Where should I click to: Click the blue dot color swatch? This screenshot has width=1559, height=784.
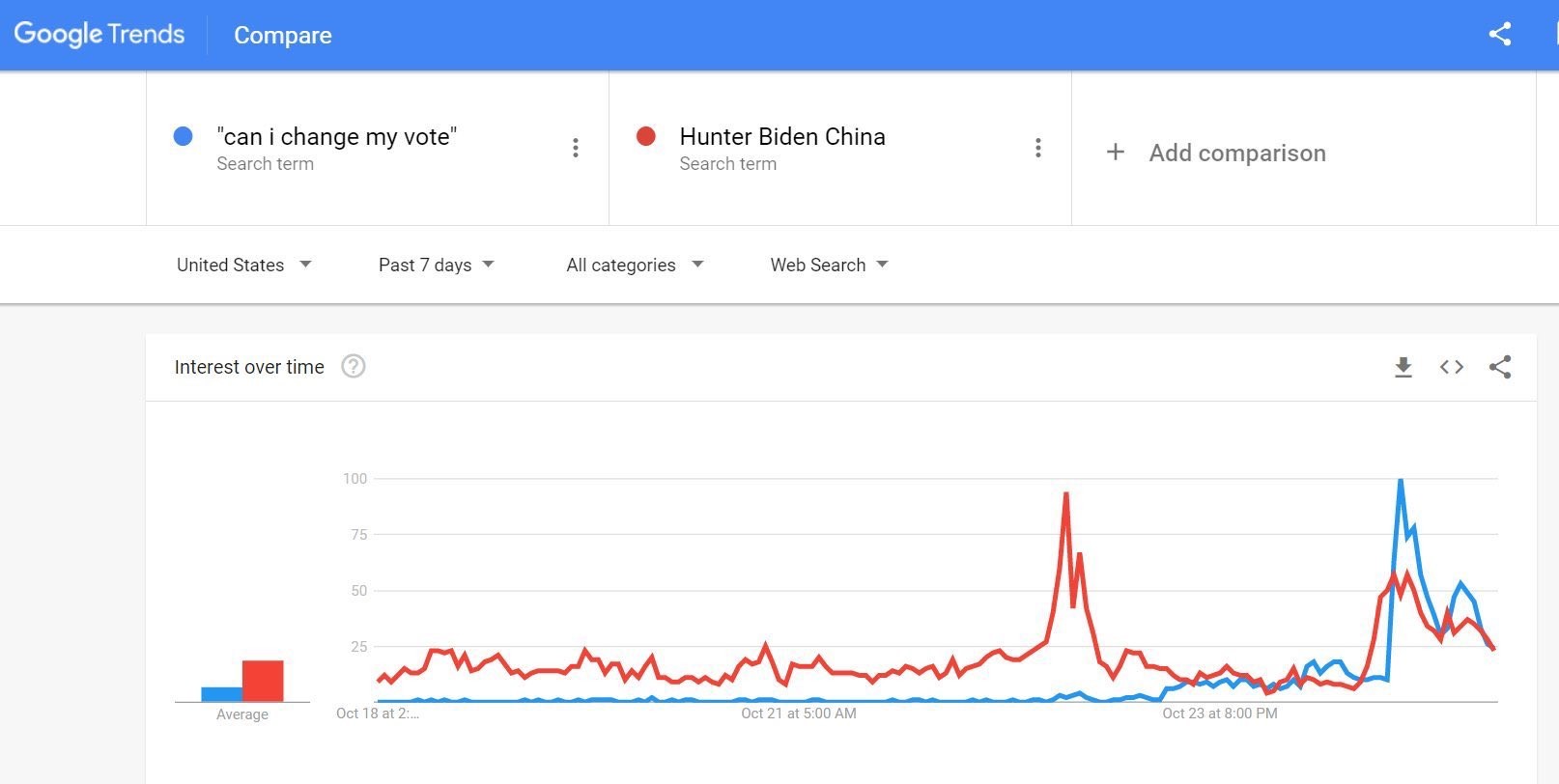(183, 136)
